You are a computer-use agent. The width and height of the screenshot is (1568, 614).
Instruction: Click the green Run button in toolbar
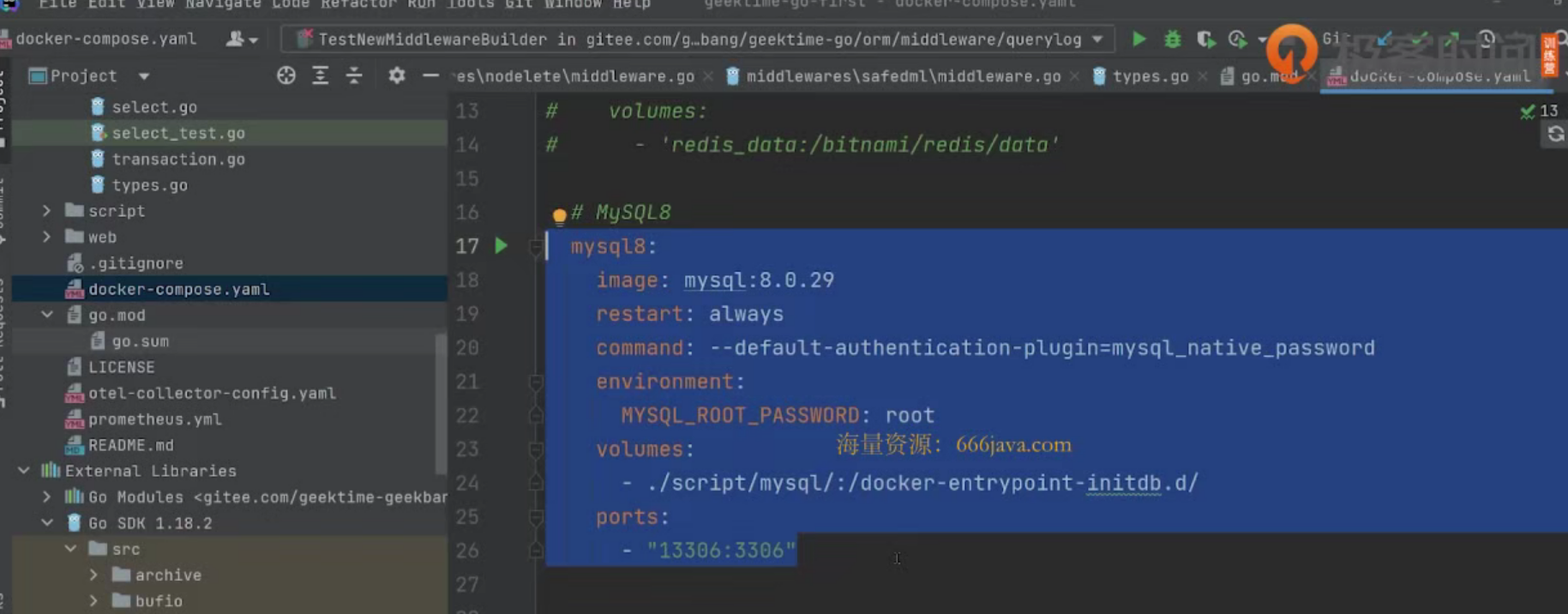click(x=1138, y=39)
